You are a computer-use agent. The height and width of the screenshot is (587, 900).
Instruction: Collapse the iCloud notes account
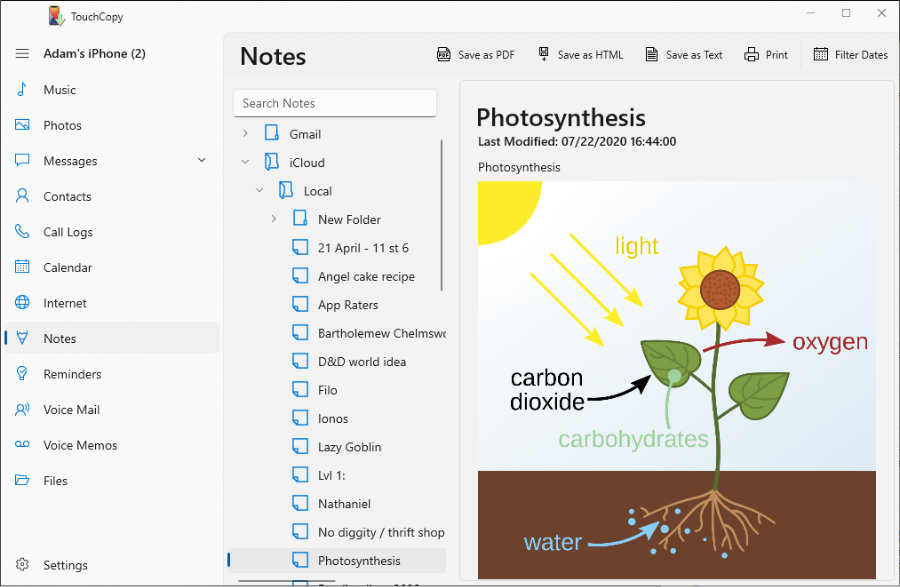[x=245, y=162]
